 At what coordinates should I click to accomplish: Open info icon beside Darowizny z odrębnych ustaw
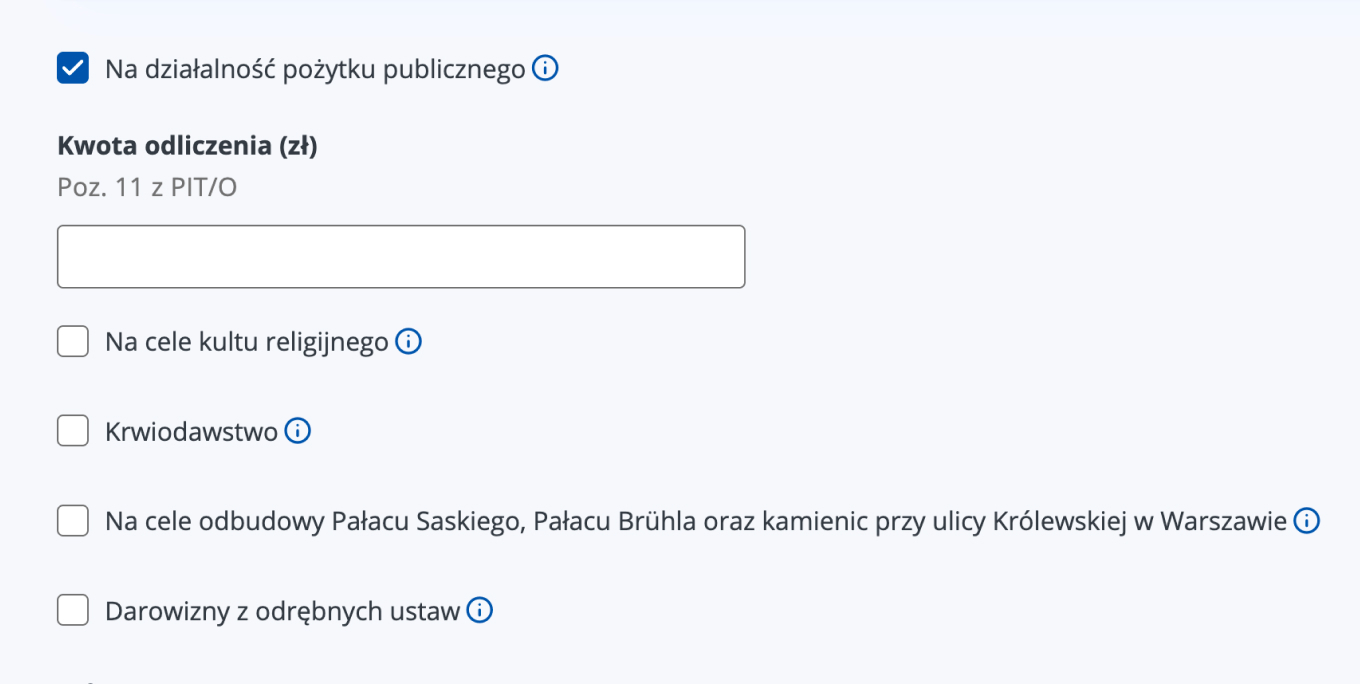480,610
